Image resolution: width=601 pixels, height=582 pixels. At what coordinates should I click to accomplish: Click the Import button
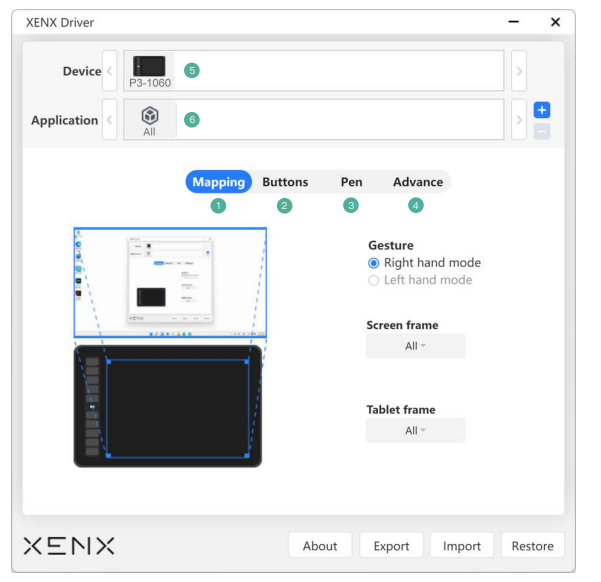click(x=462, y=546)
